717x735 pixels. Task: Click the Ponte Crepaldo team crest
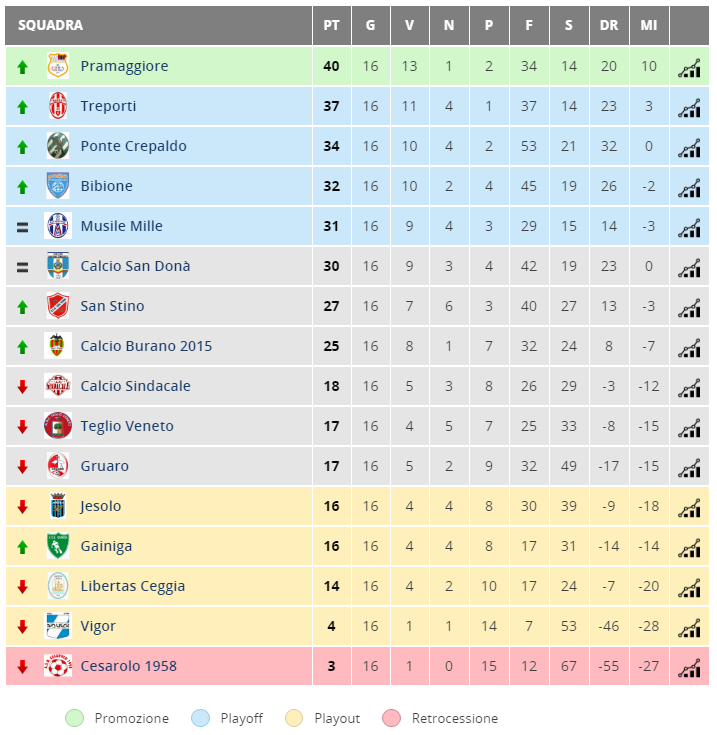(58, 146)
